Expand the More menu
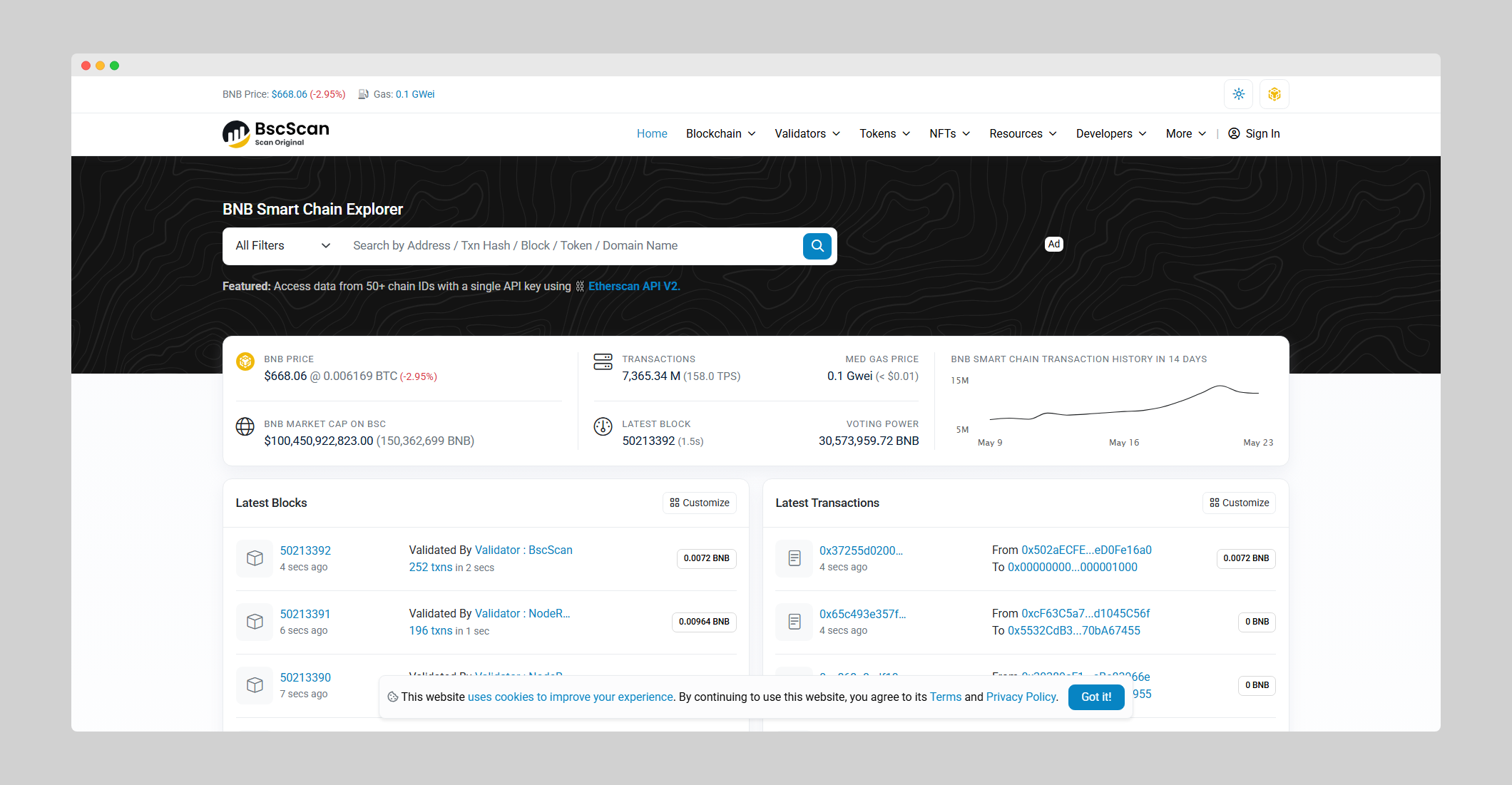The width and height of the screenshot is (1512, 785). tap(1187, 133)
